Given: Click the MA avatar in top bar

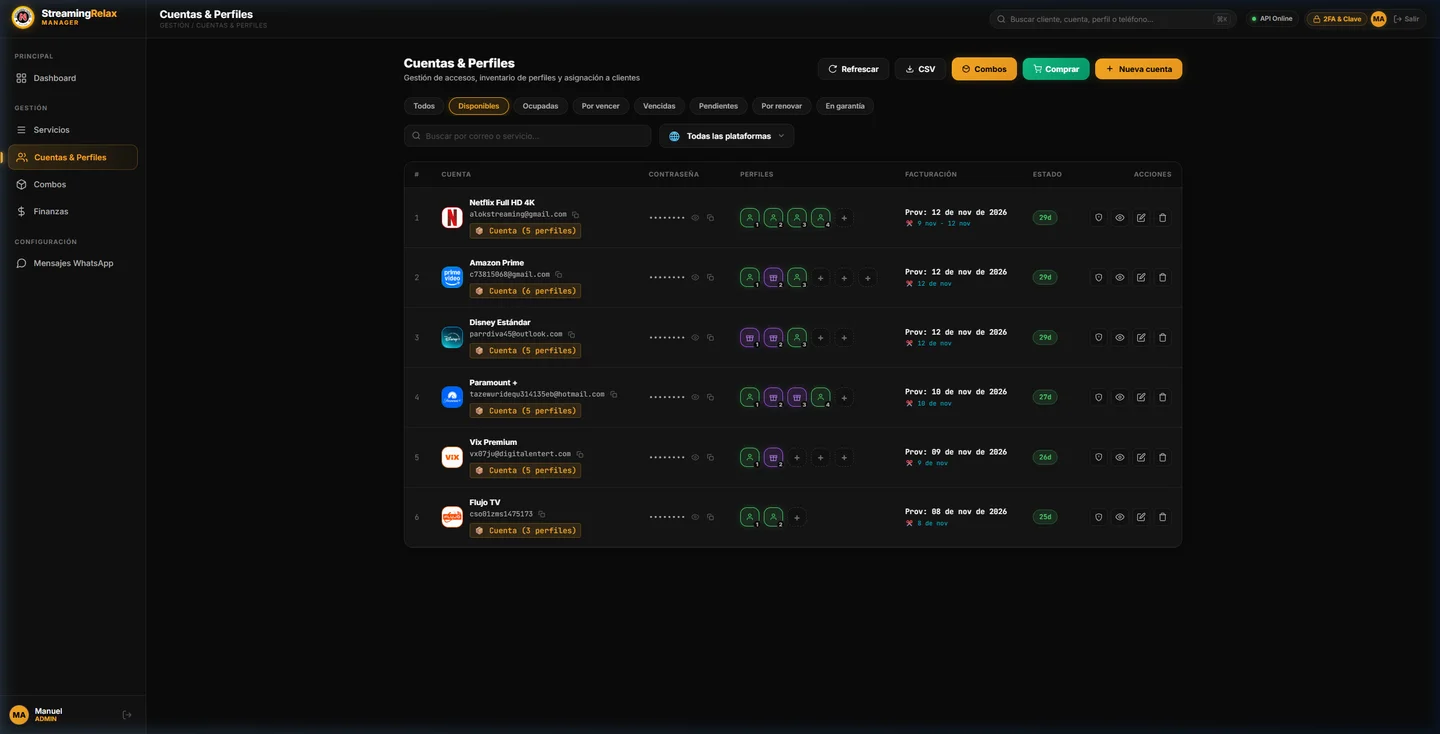Looking at the screenshot, I should [x=1379, y=19].
